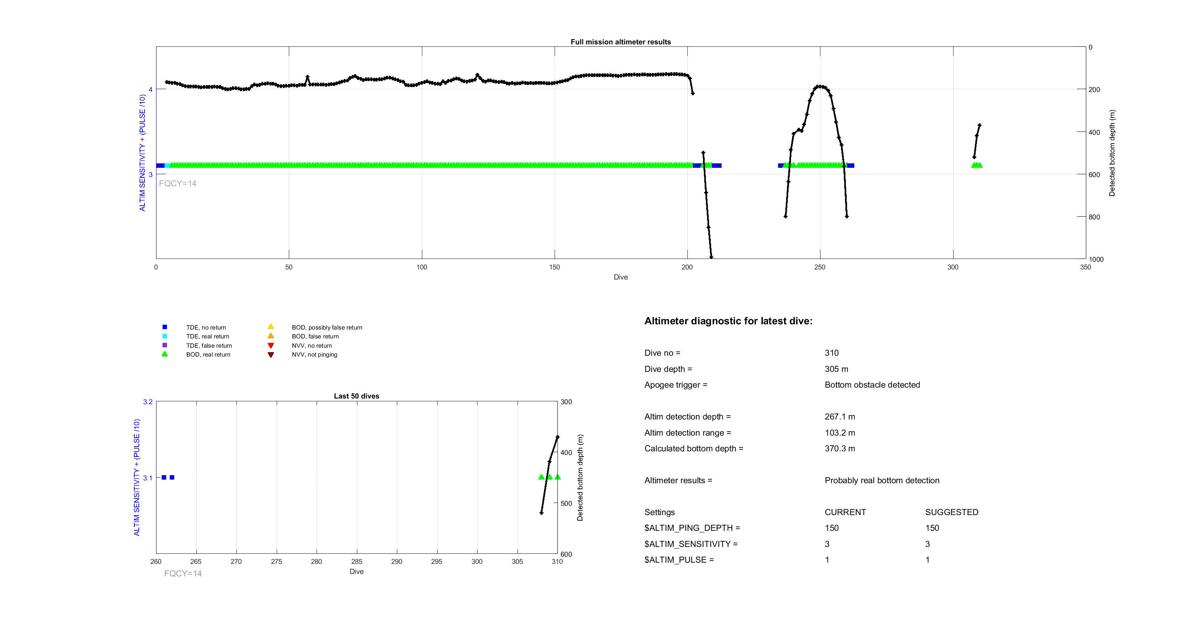Click the 'Probably real bottom detection' result
The height and width of the screenshot is (622, 1200).
point(882,481)
